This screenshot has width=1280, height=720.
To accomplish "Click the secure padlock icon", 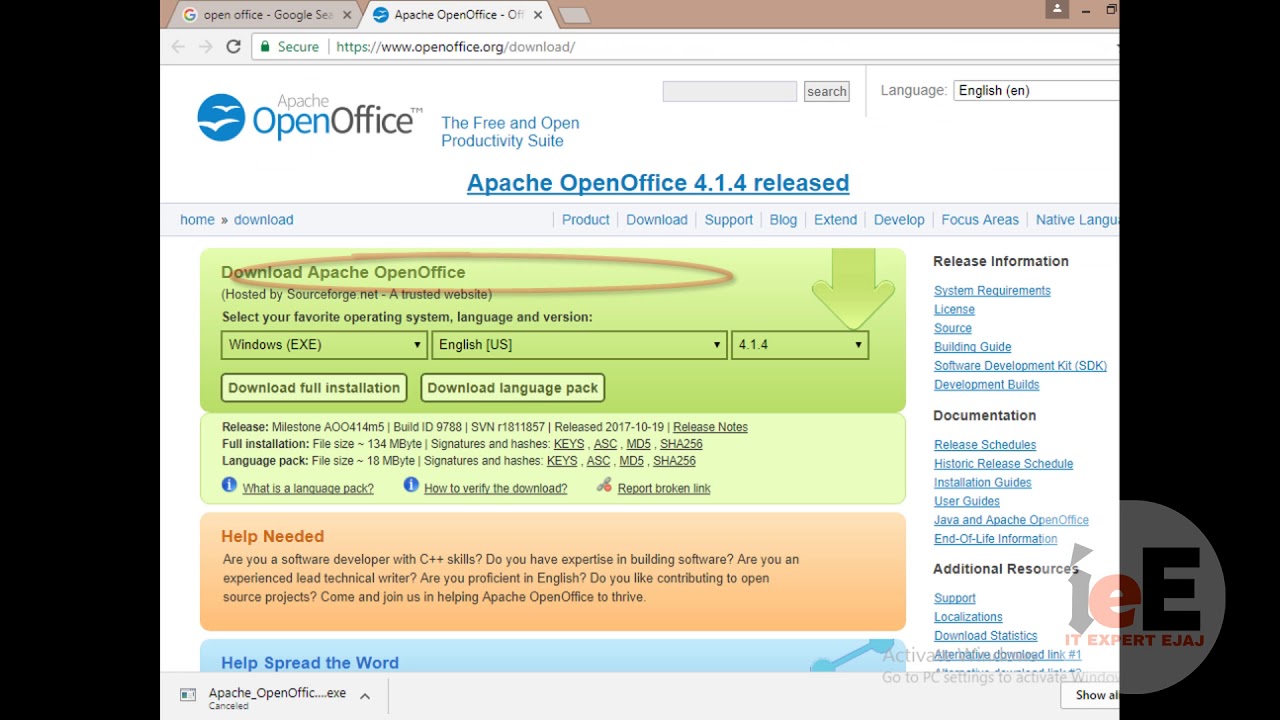I will coord(265,47).
